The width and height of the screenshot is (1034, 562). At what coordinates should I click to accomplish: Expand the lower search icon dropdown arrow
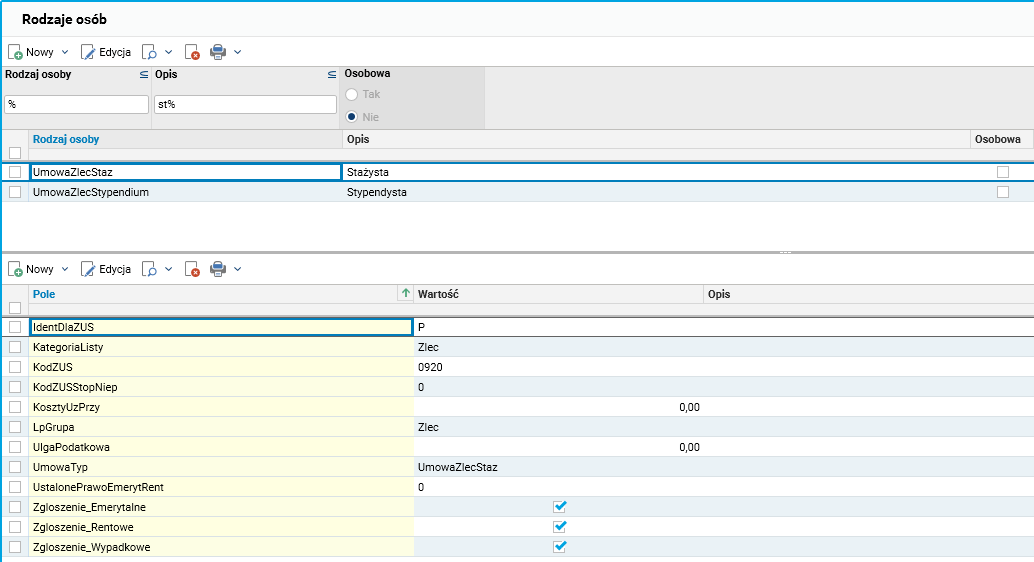pos(168,269)
